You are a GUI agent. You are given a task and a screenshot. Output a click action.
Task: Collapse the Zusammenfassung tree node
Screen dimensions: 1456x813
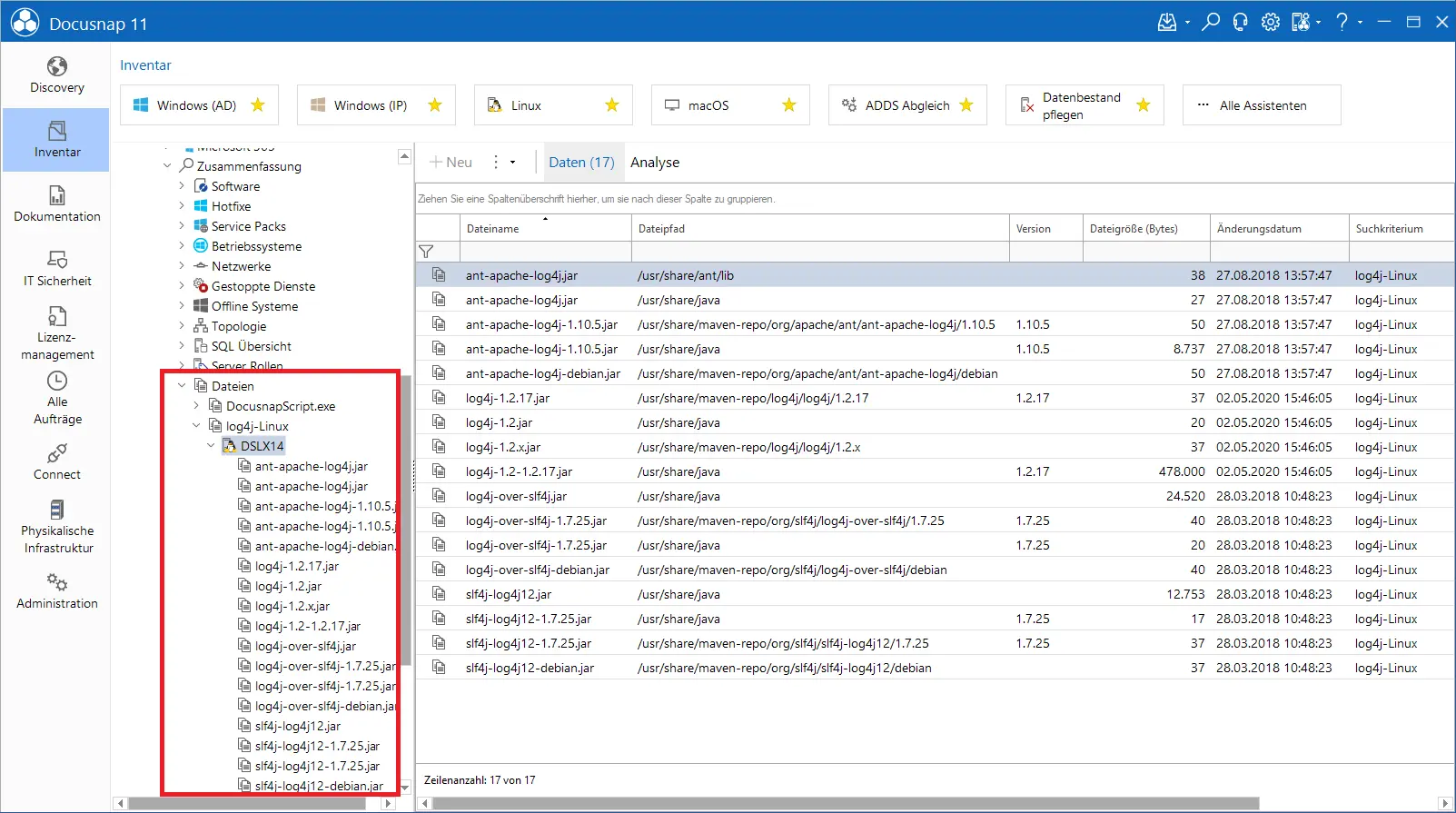click(x=167, y=166)
